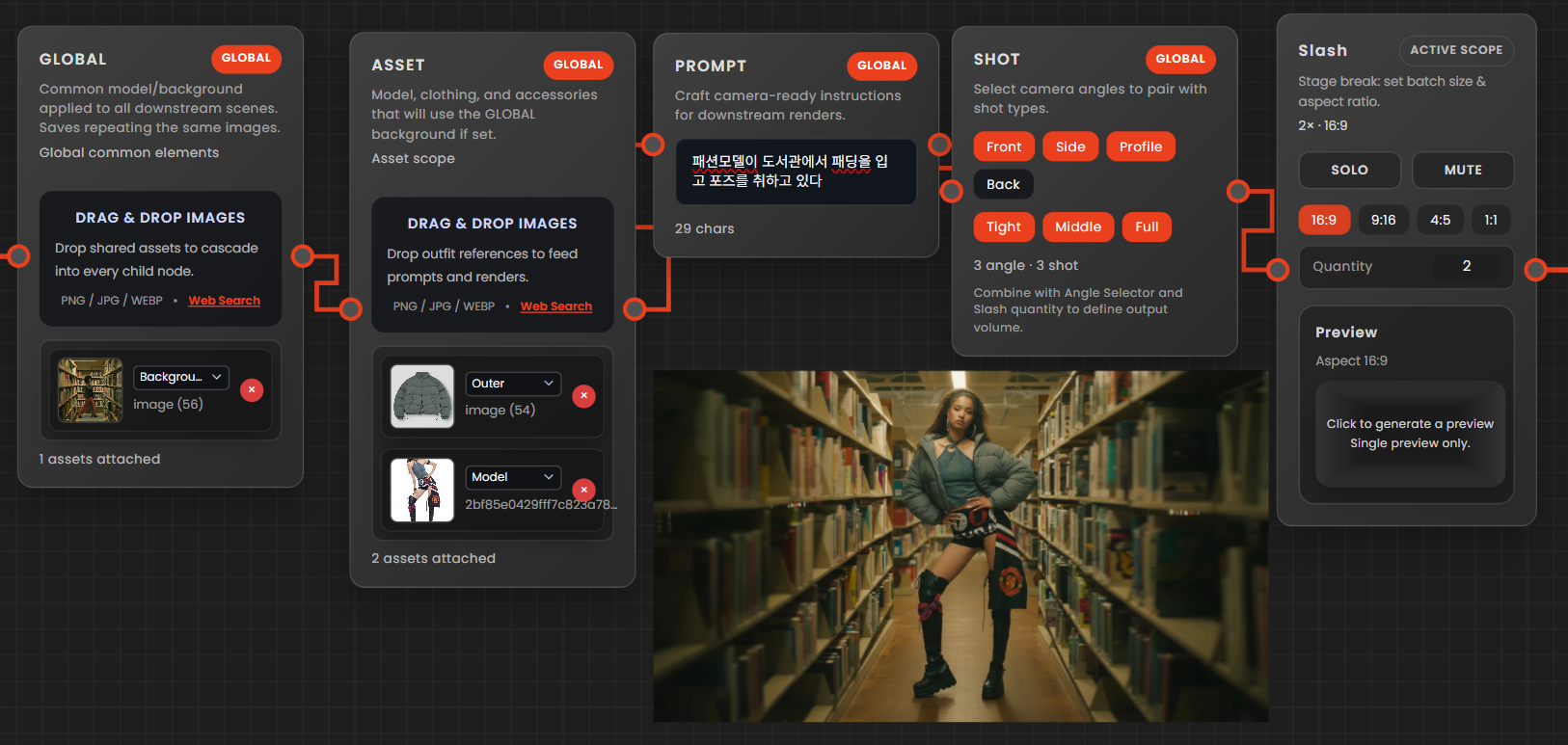Expand the Outer category dropdown

click(x=513, y=384)
